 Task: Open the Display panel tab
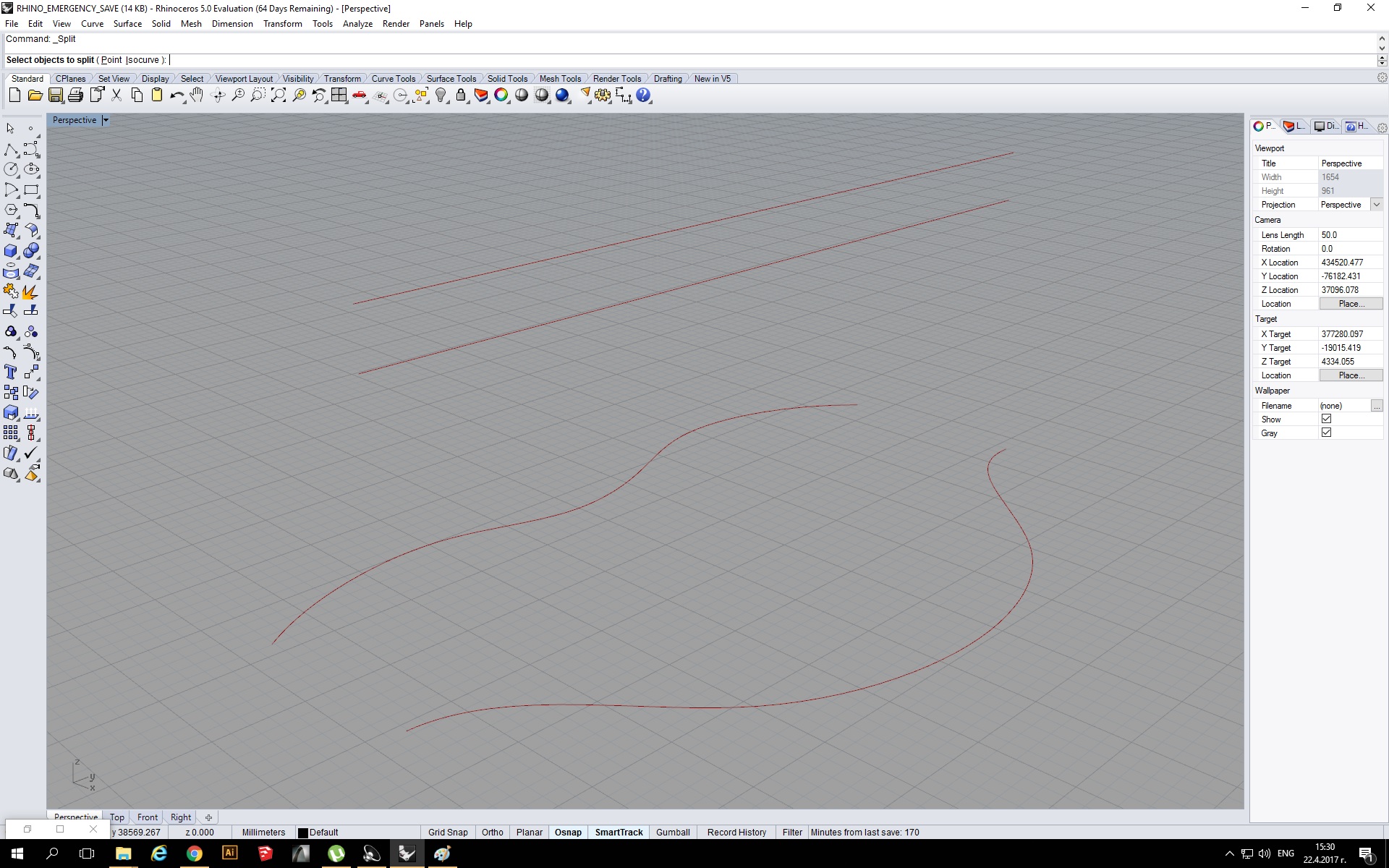click(1325, 126)
